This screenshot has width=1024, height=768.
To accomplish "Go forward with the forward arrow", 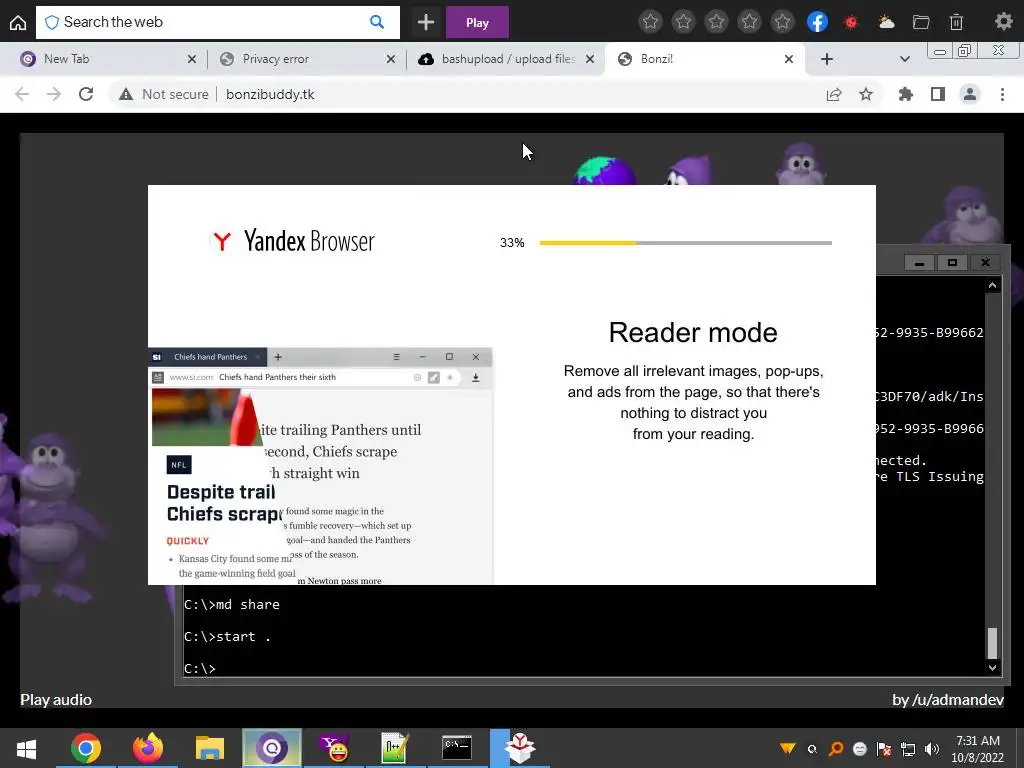I will click(54, 94).
